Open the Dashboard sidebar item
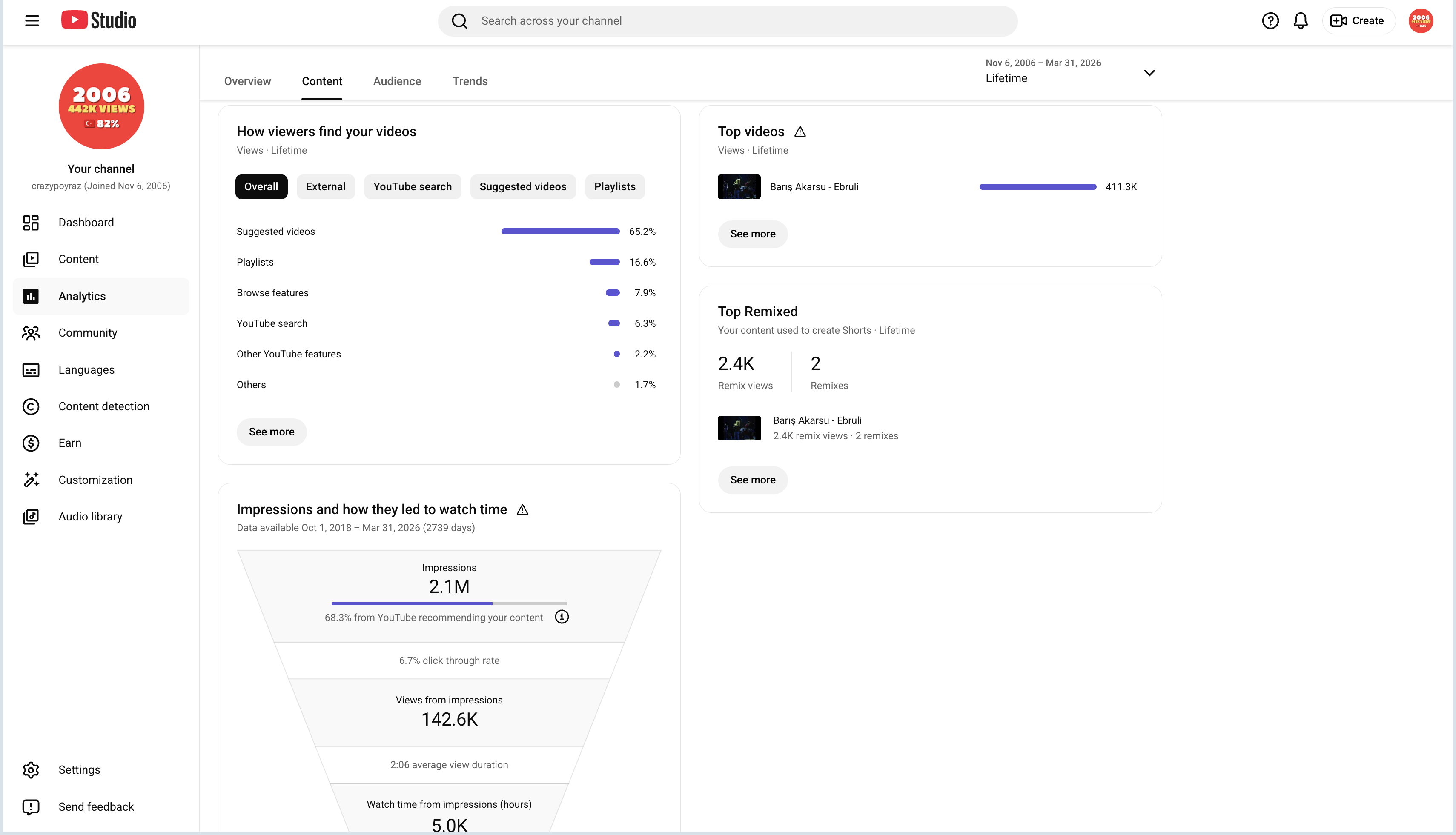Image resolution: width=1456 pixels, height=835 pixels. coord(101,223)
